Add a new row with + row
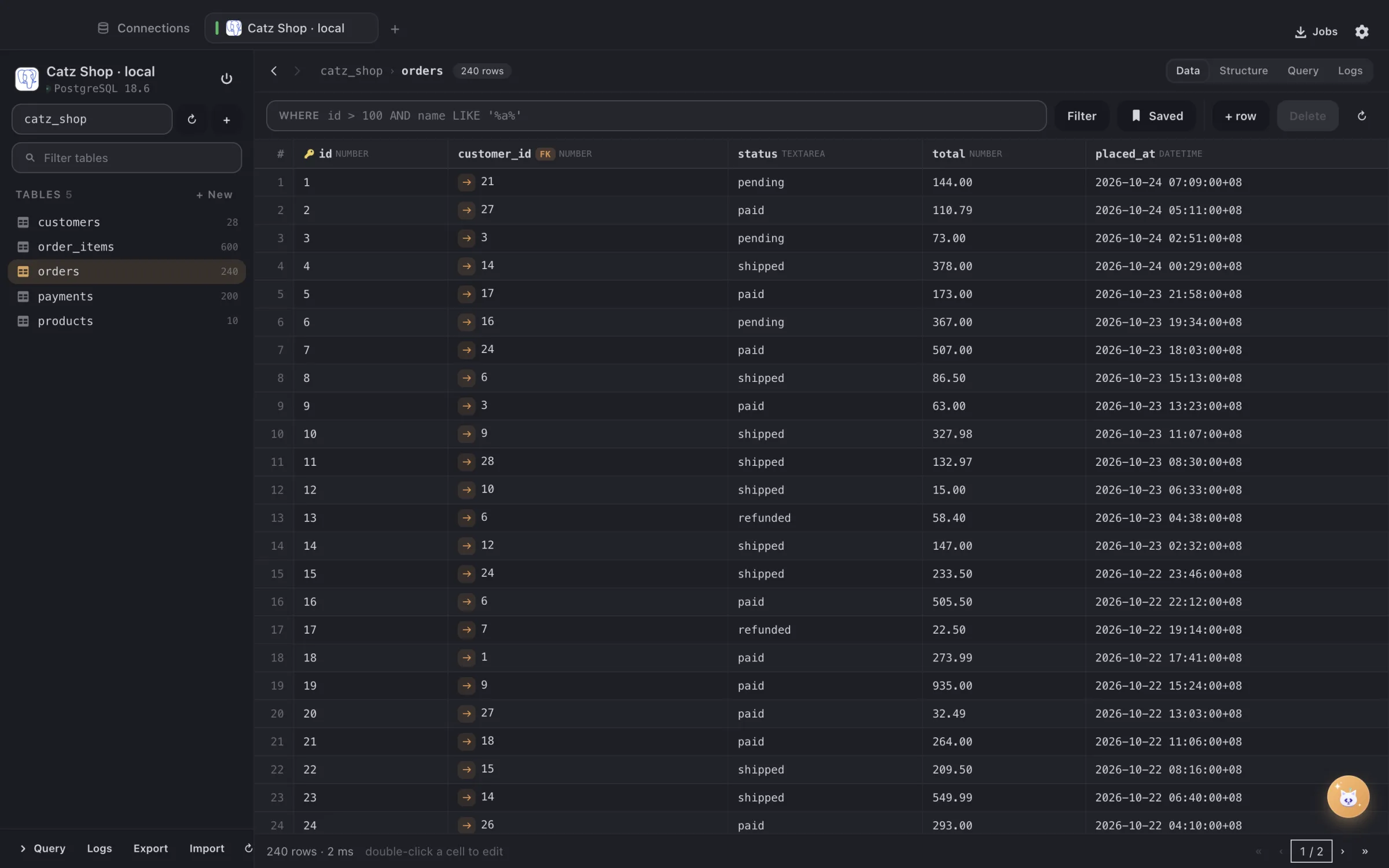 [1240, 116]
